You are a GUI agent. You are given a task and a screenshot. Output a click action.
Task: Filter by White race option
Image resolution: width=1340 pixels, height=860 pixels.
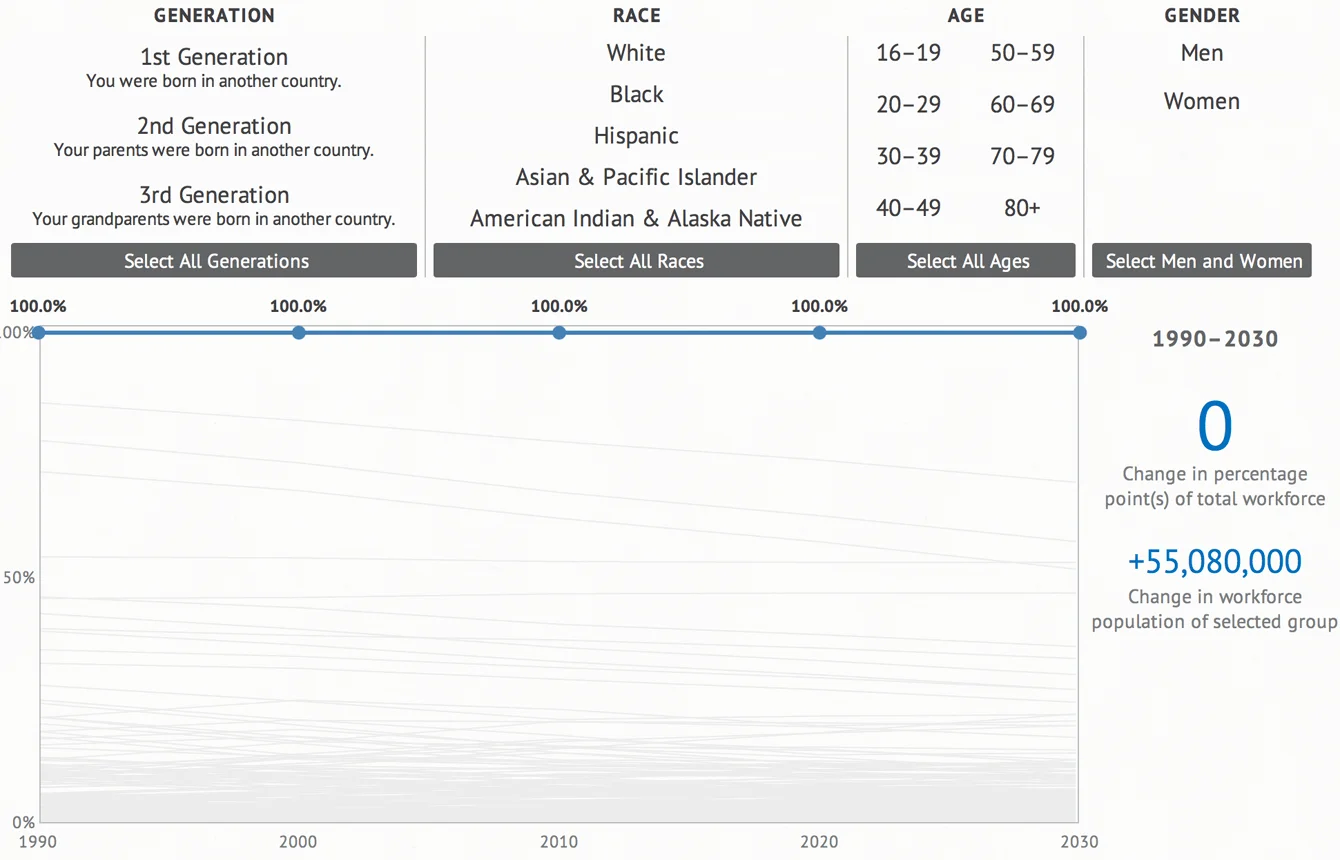[x=636, y=53]
